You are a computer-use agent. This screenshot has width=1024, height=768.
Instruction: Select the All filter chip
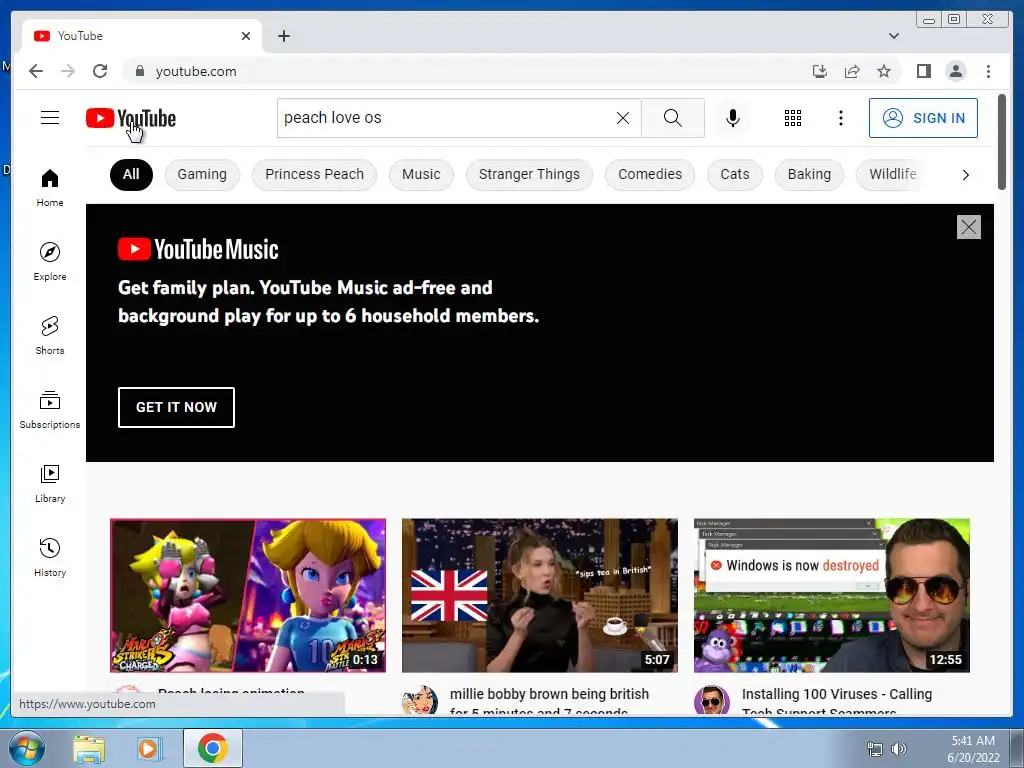point(131,174)
